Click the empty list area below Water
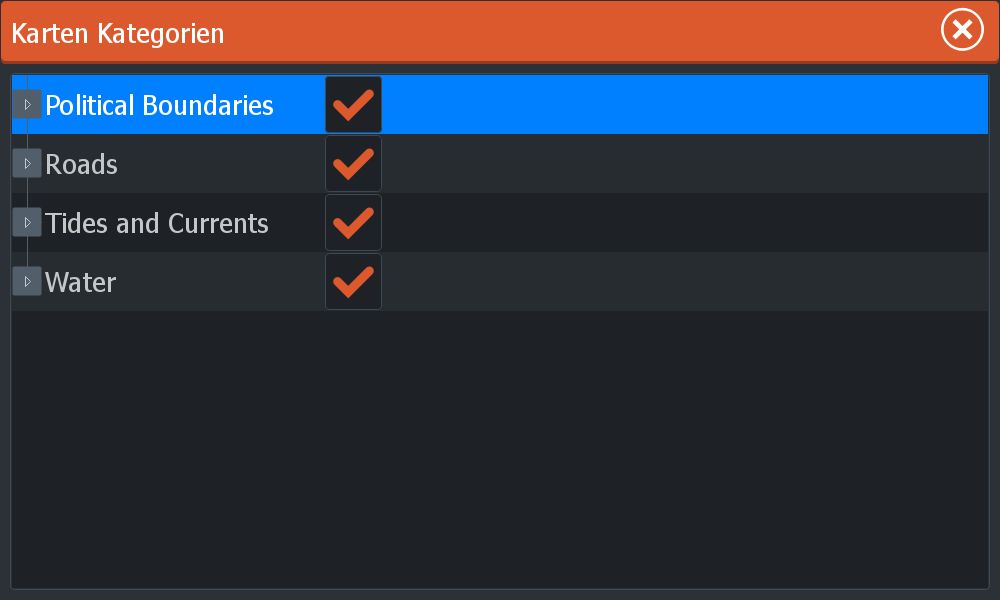The width and height of the screenshot is (1000, 600). (500, 450)
